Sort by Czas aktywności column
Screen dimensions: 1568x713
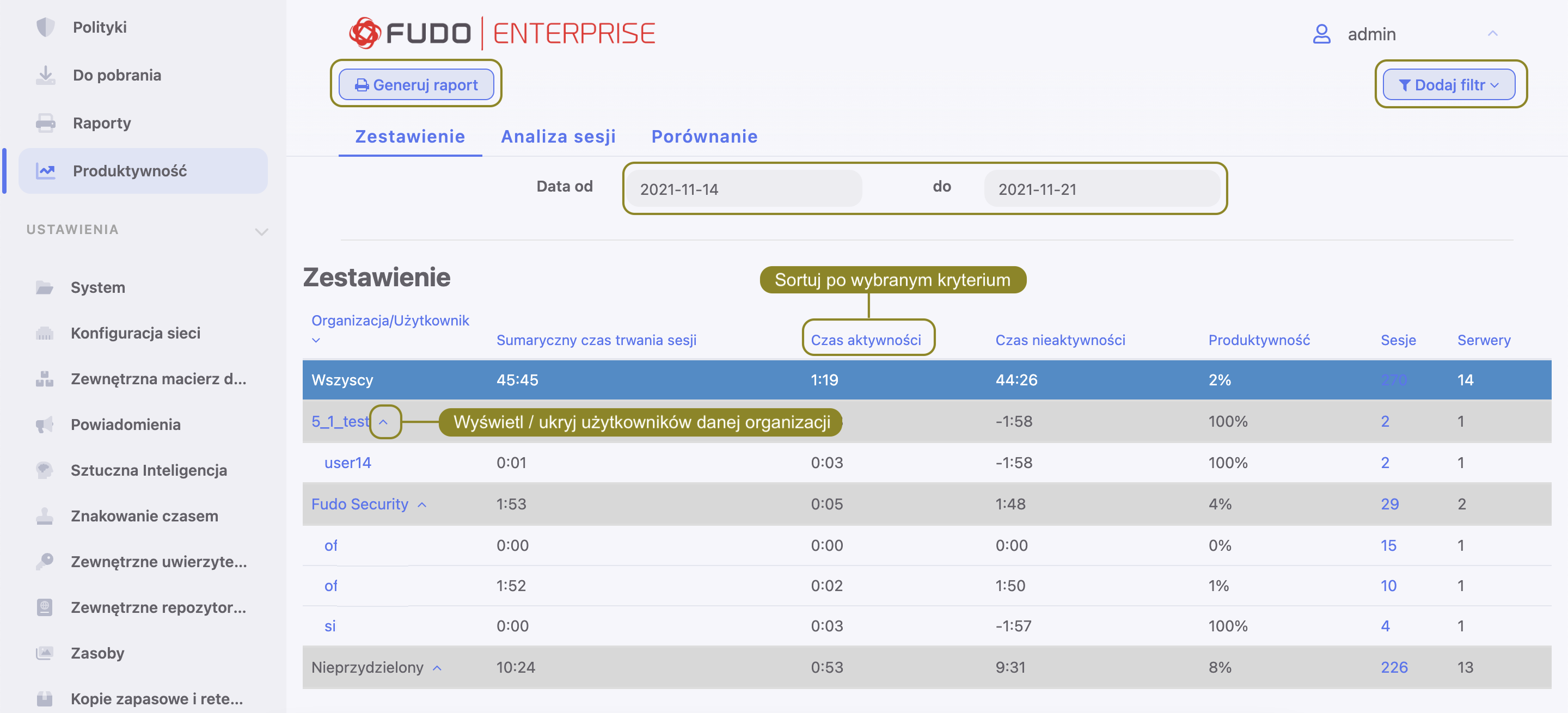866,340
